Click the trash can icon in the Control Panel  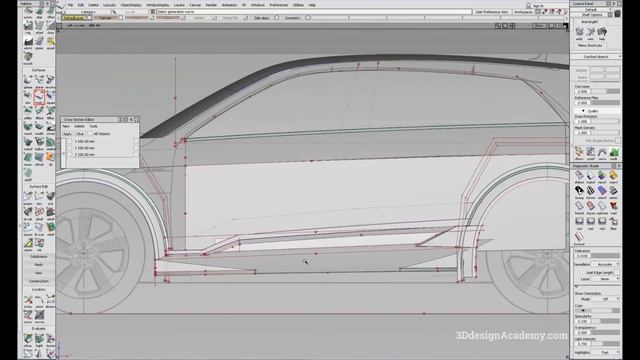tap(618, 13)
